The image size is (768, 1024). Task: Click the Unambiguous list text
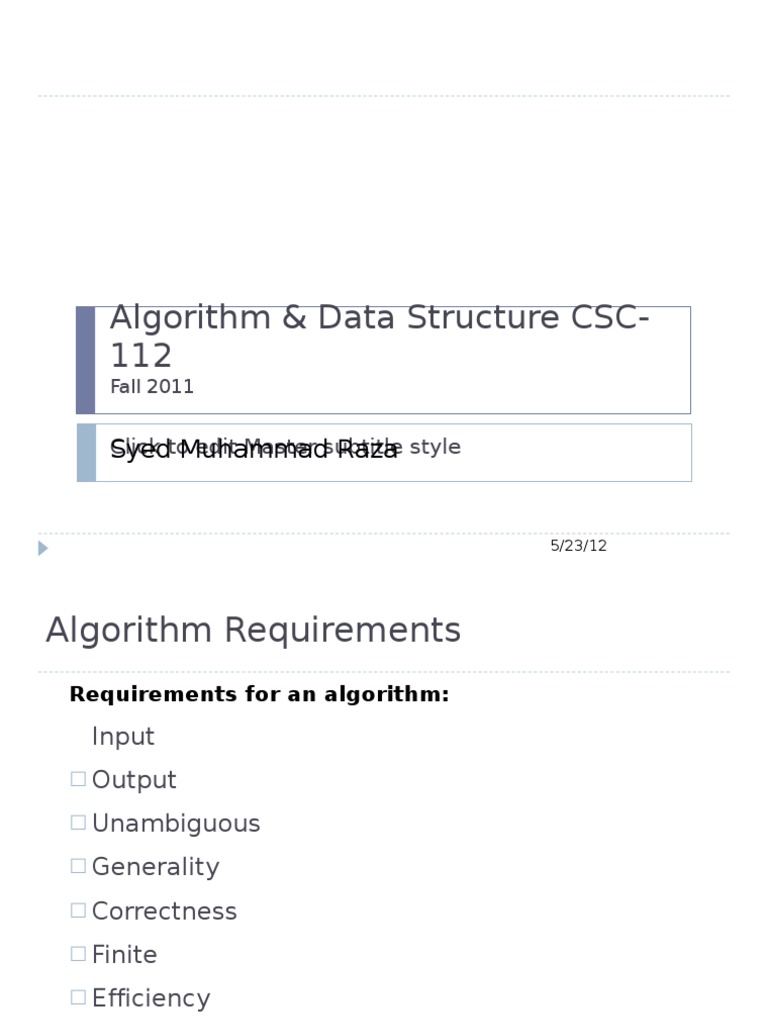pos(176,824)
